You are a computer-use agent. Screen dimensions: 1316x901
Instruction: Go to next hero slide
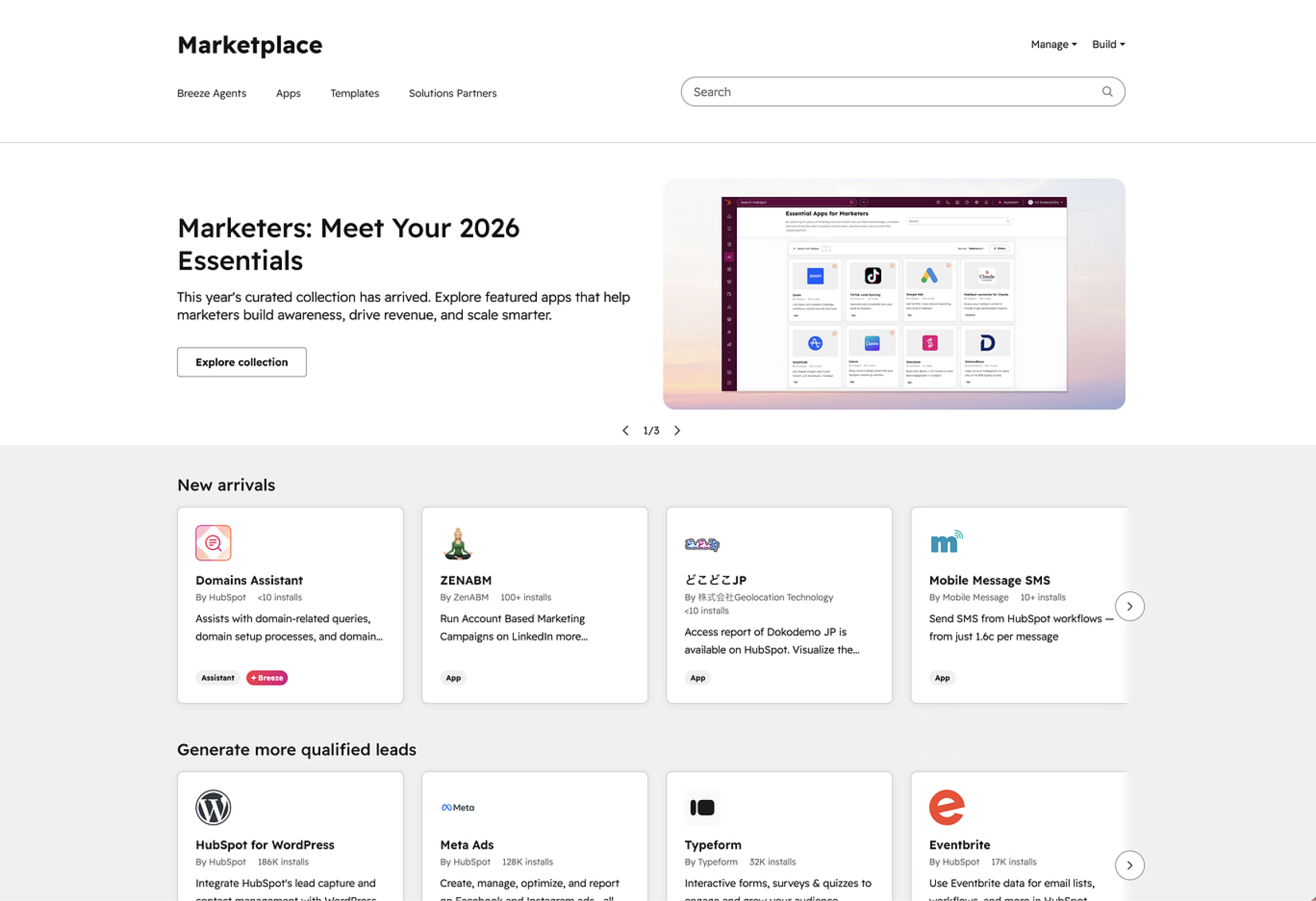pos(677,430)
